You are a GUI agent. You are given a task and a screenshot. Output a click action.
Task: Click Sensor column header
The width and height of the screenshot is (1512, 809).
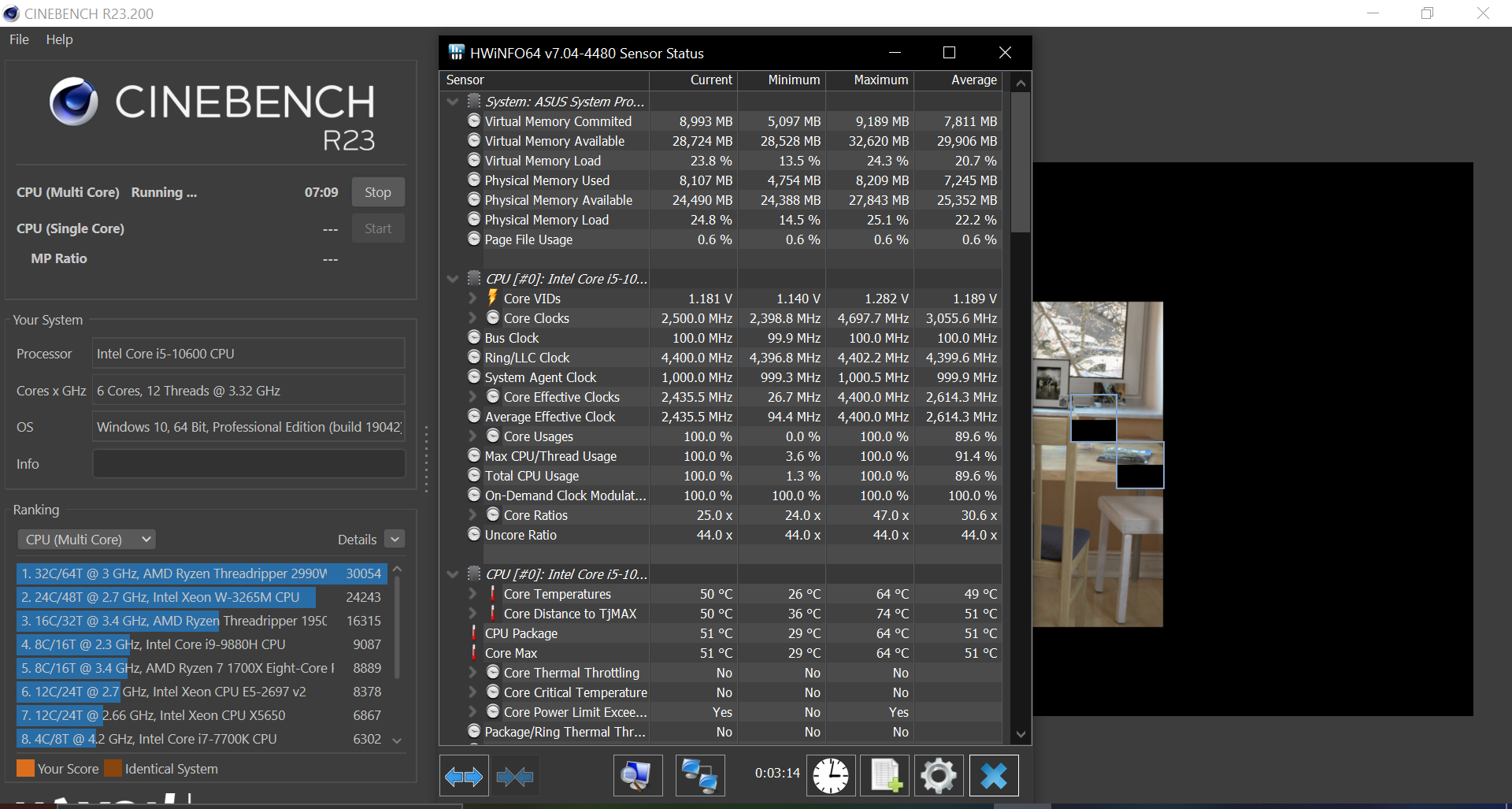(544, 80)
